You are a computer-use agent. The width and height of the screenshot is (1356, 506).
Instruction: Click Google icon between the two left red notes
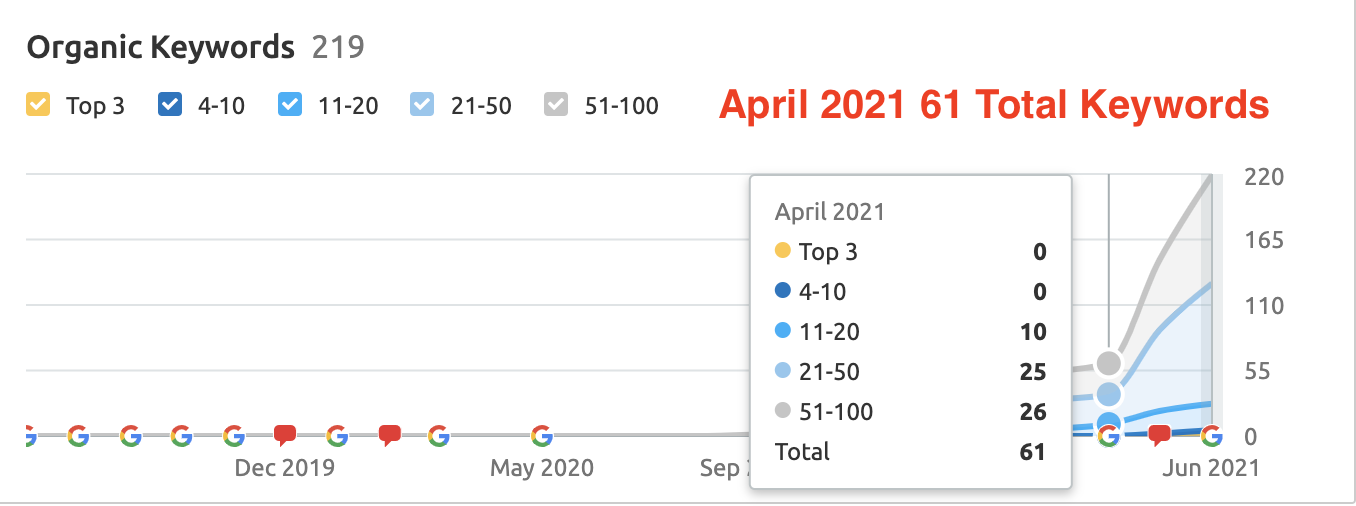[x=337, y=435]
